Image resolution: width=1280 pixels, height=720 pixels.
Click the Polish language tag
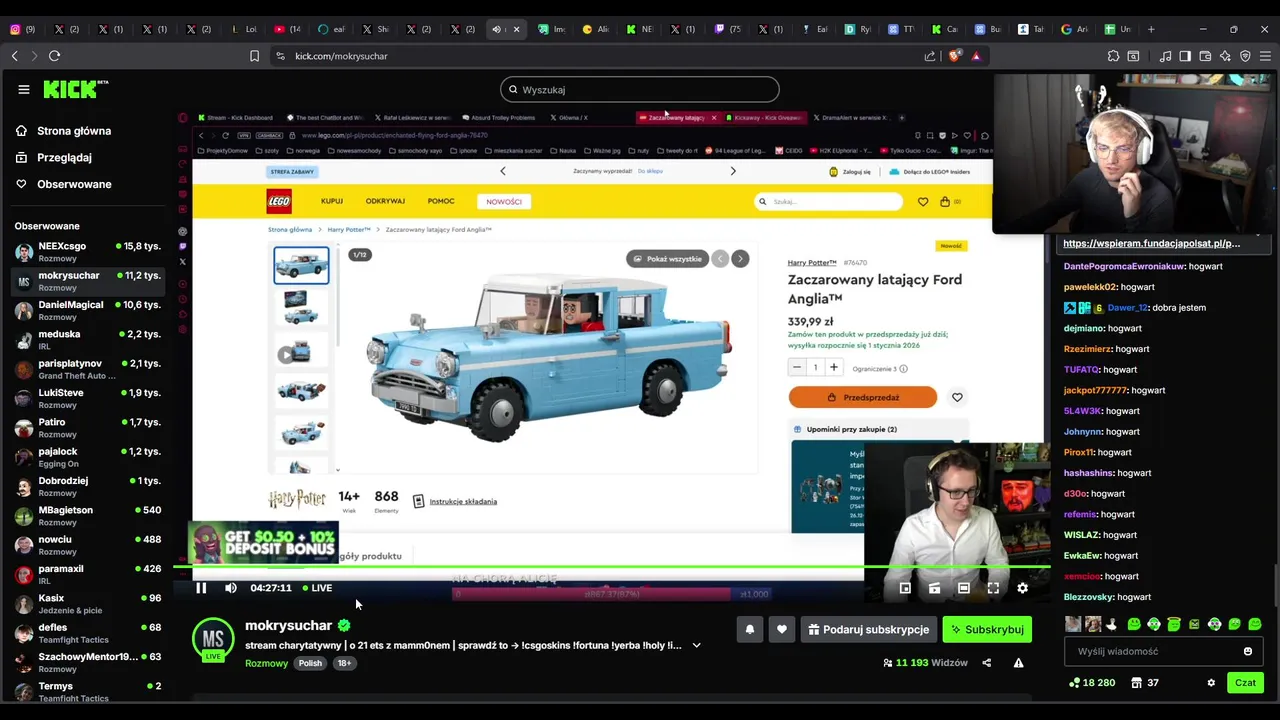(x=310, y=663)
